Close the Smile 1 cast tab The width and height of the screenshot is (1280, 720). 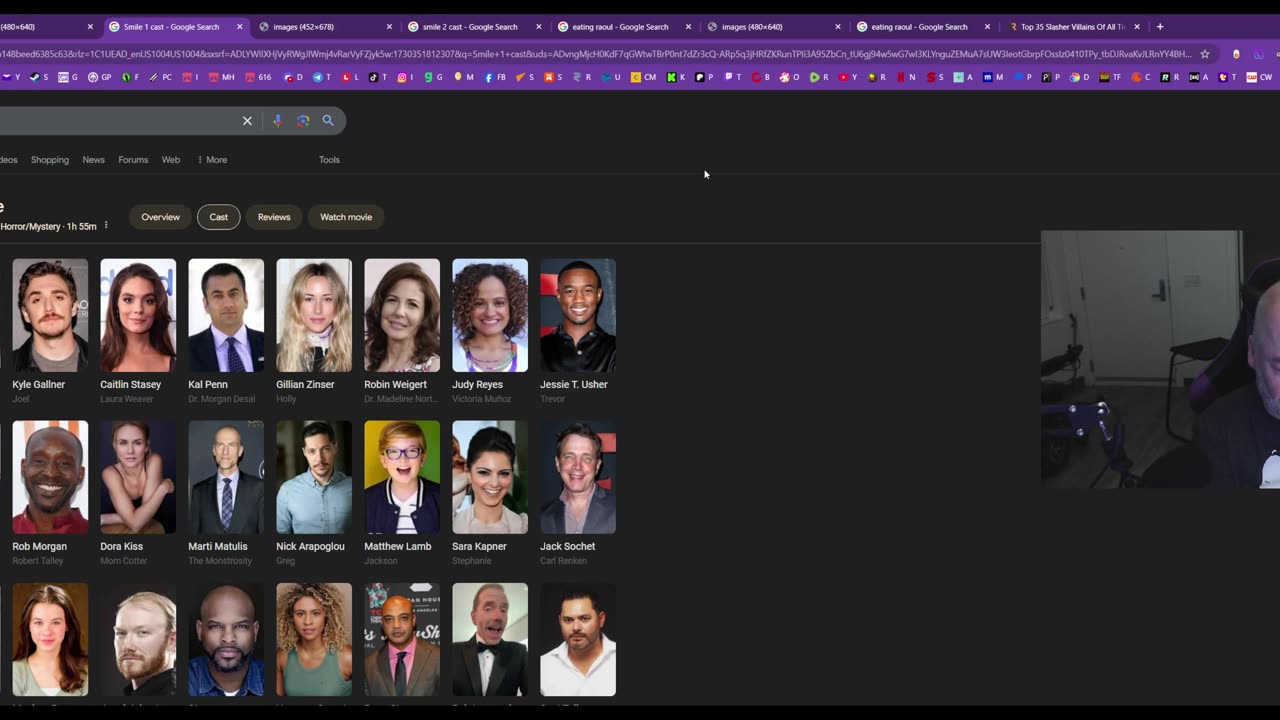pos(239,27)
